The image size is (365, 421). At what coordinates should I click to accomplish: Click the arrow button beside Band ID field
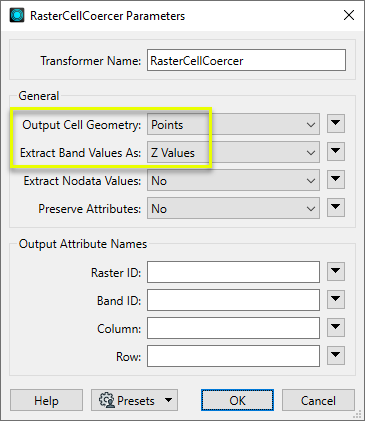pos(336,299)
